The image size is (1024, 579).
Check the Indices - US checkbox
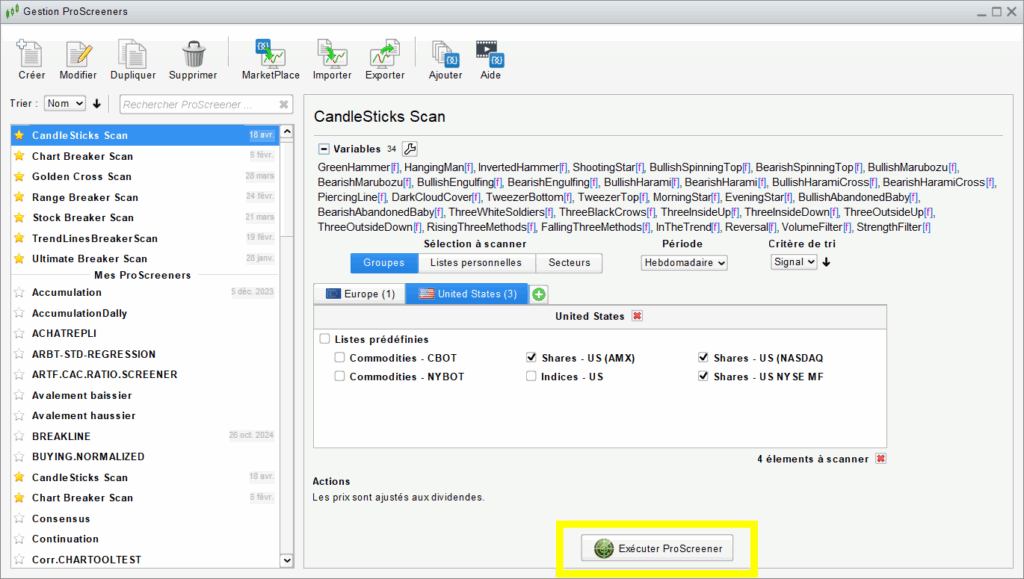pyautogui.click(x=532, y=377)
